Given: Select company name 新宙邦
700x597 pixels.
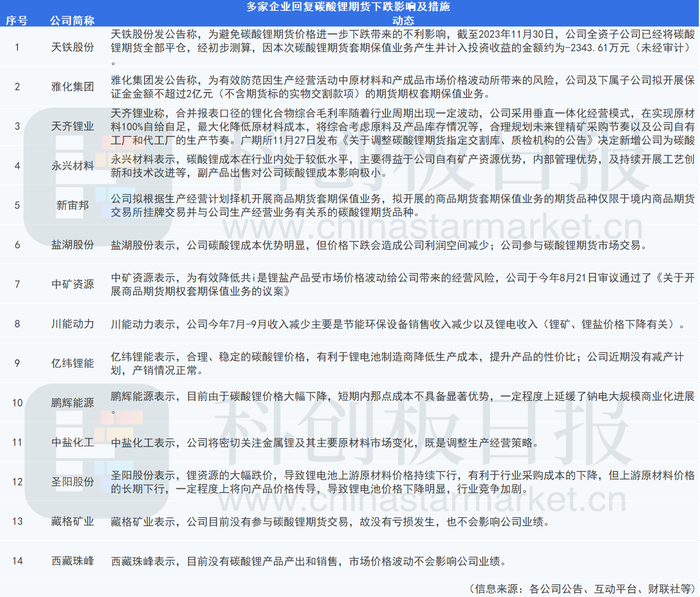Looking at the screenshot, I should (x=73, y=205).
